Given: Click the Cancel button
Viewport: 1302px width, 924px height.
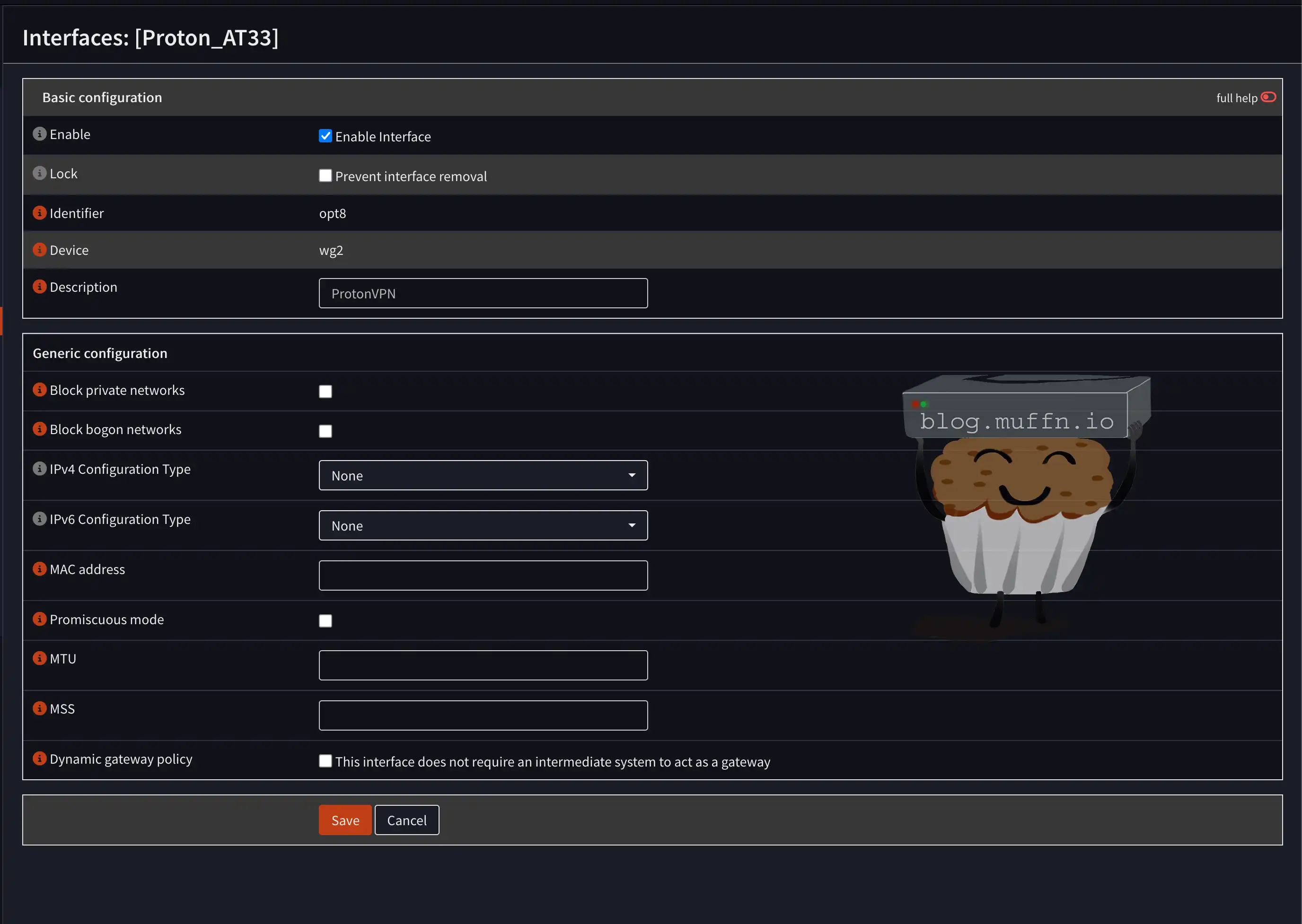Looking at the screenshot, I should tap(406, 820).
